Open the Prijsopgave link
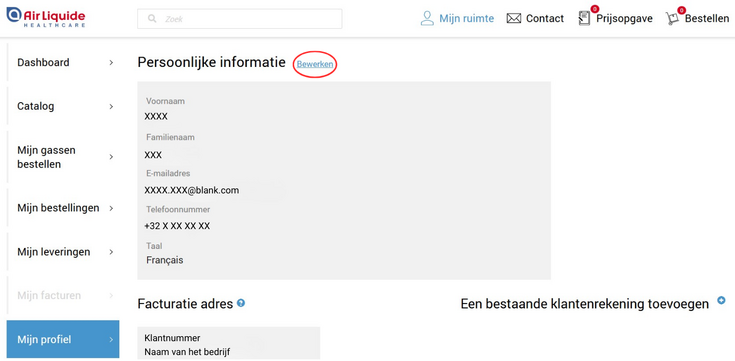 click(624, 19)
